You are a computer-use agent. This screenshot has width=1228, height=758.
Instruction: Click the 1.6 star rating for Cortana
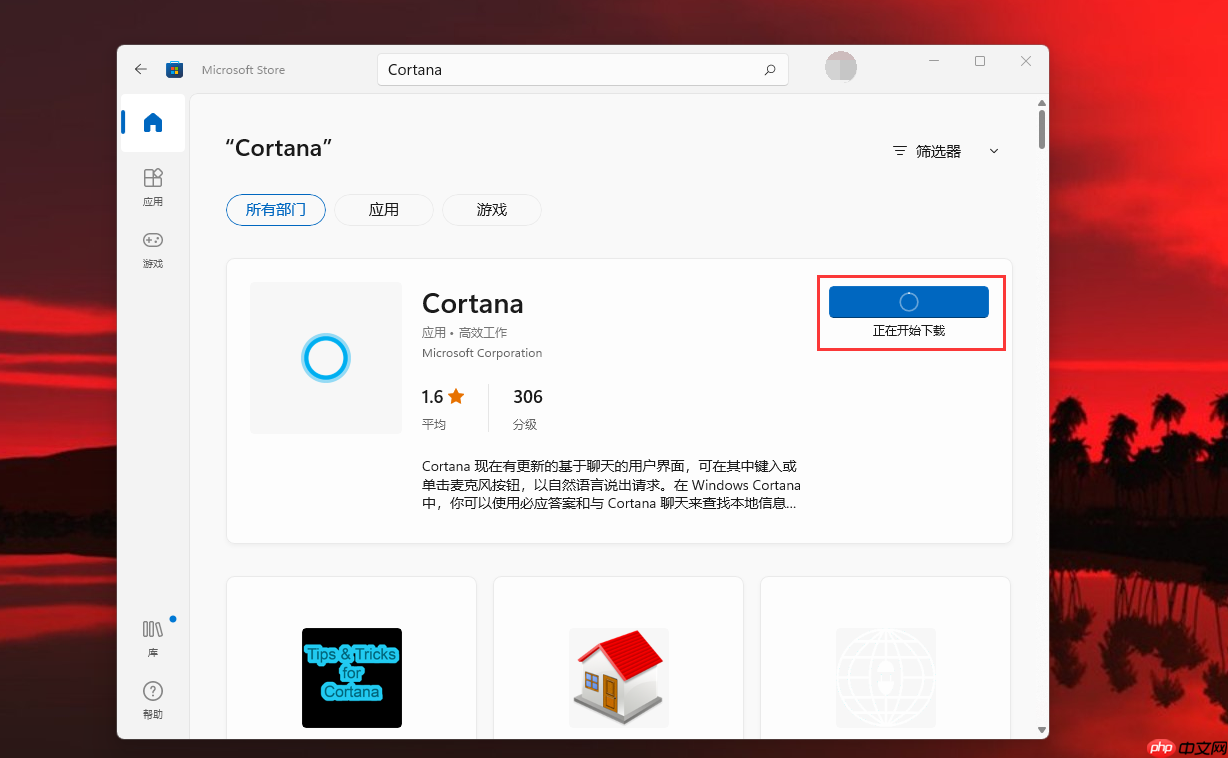click(441, 396)
